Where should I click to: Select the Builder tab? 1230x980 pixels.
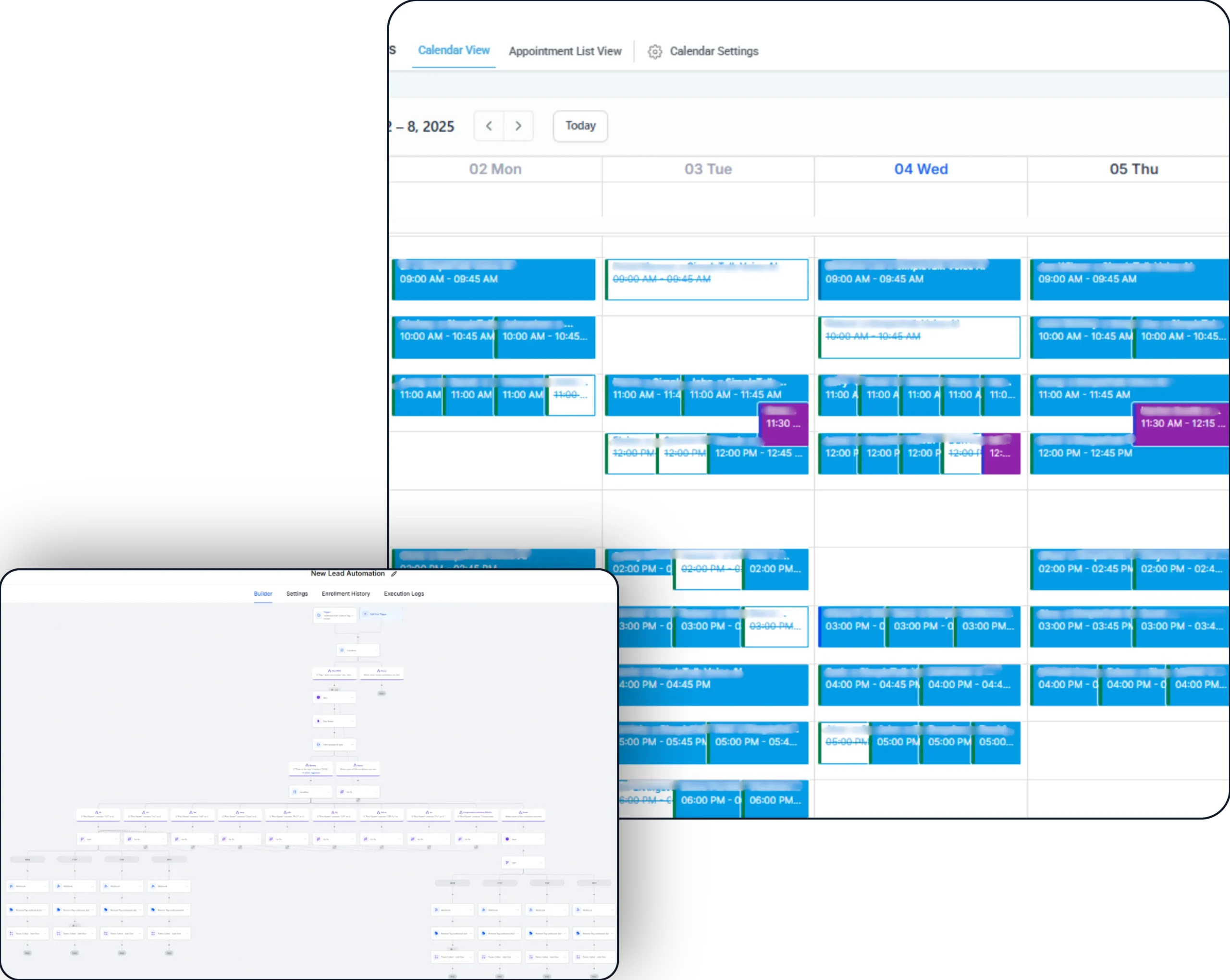263,594
